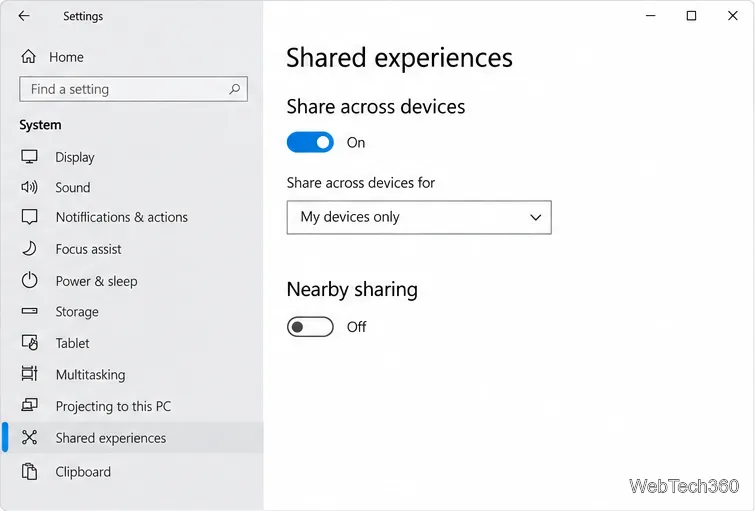Focus the Find a setting field
The height and width of the screenshot is (511, 755).
pos(133,89)
